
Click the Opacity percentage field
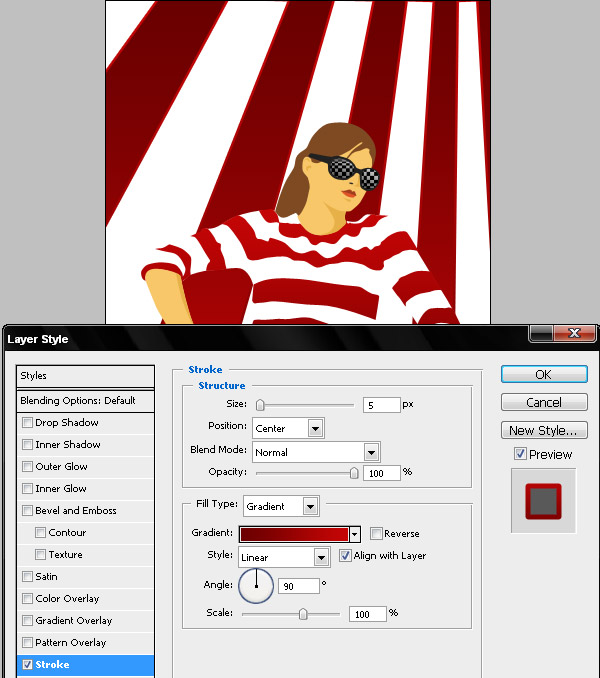click(x=382, y=473)
